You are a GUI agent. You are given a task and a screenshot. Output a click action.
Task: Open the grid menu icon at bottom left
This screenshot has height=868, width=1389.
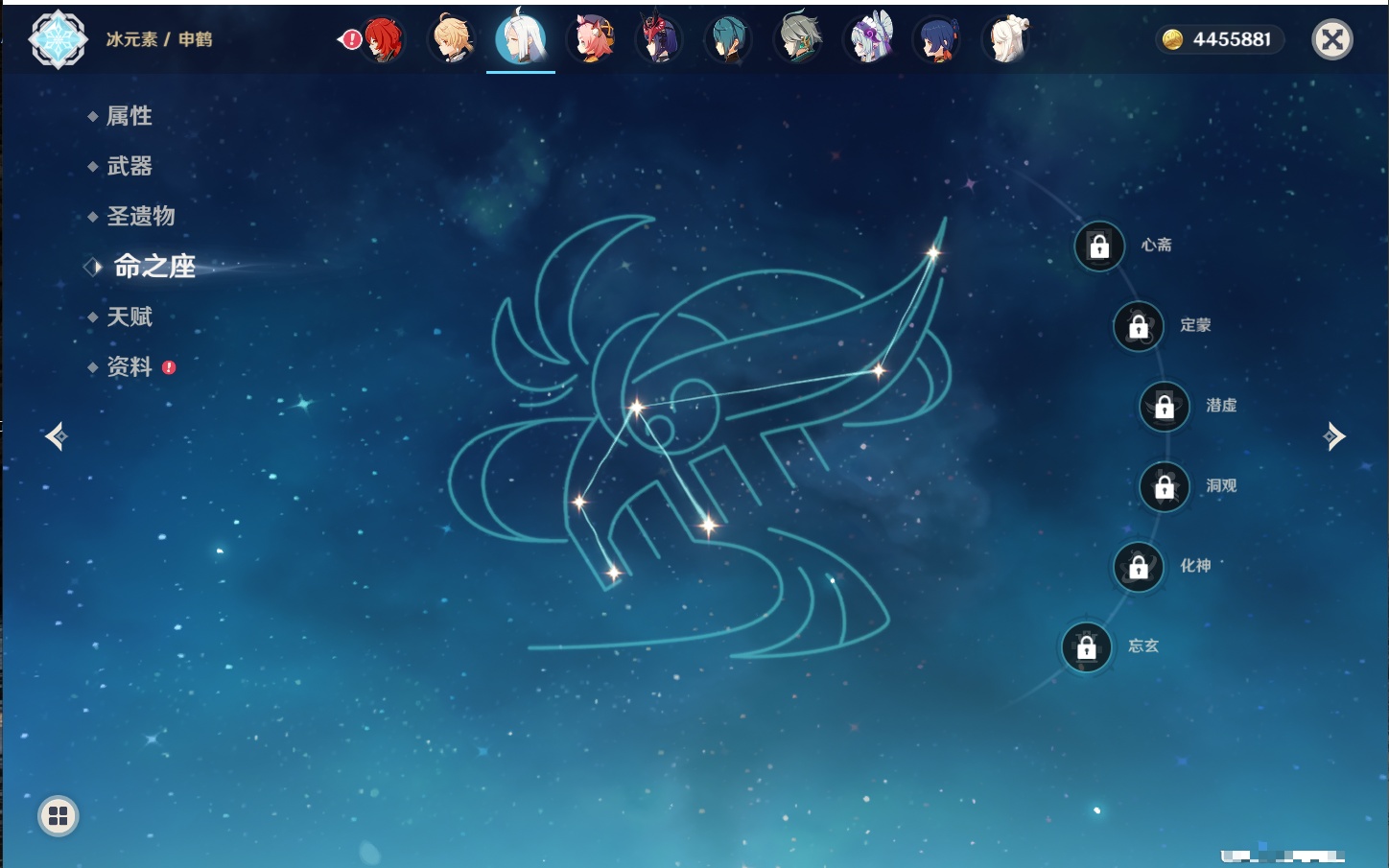(59, 816)
